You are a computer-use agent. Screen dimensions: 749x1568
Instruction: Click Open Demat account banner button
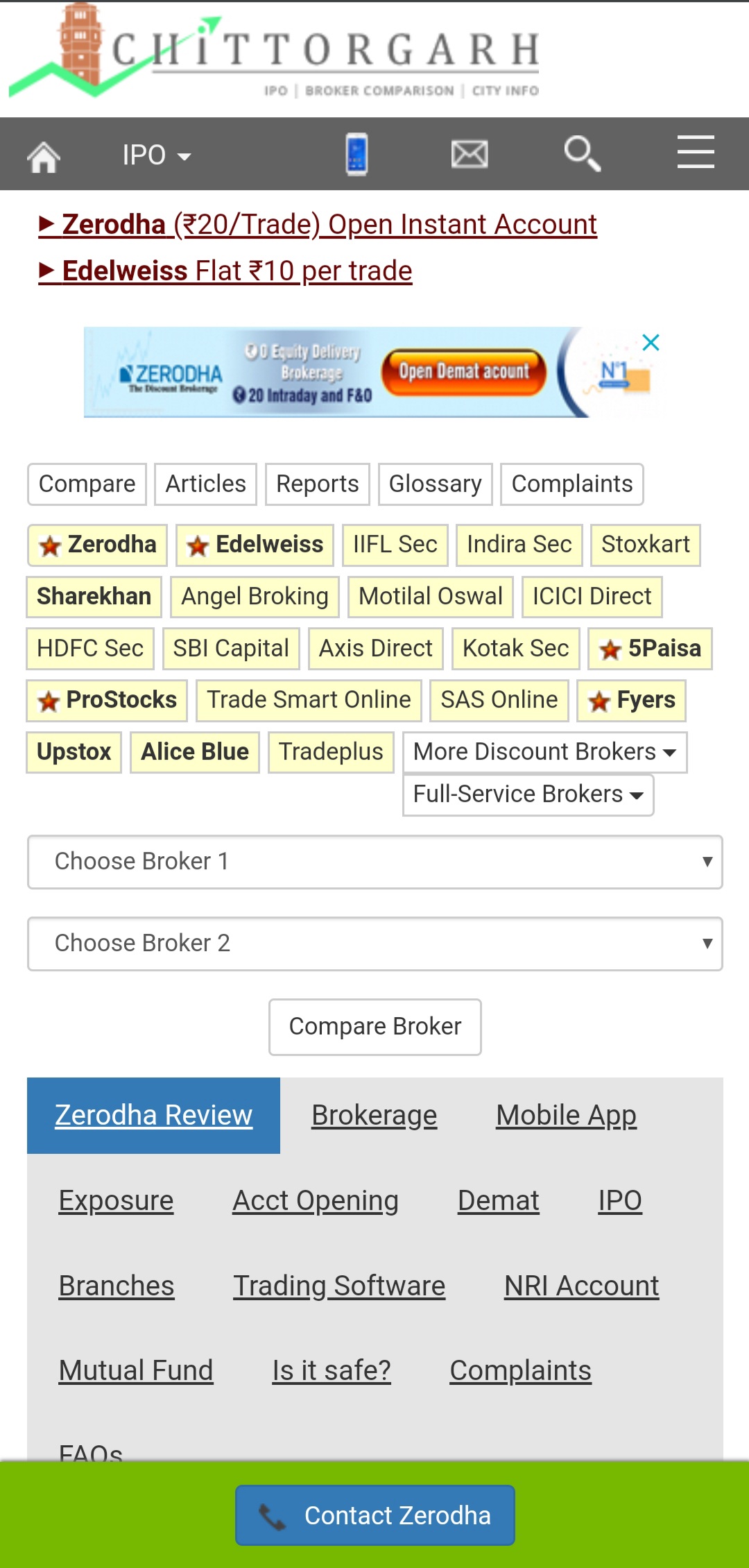pyautogui.click(x=463, y=372)
